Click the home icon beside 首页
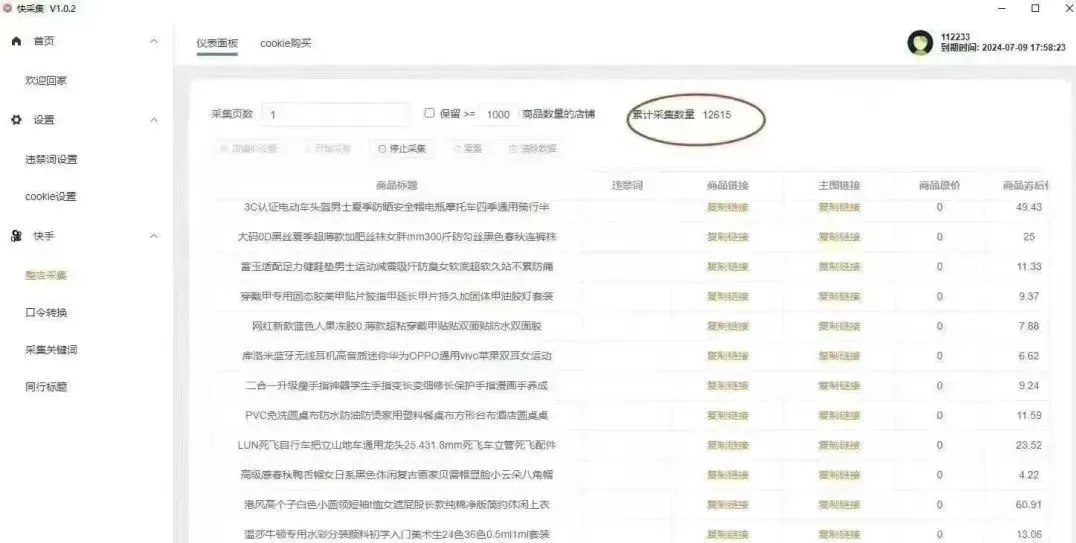The height and width of the screenshot is (543, 1076). [16, 41]
